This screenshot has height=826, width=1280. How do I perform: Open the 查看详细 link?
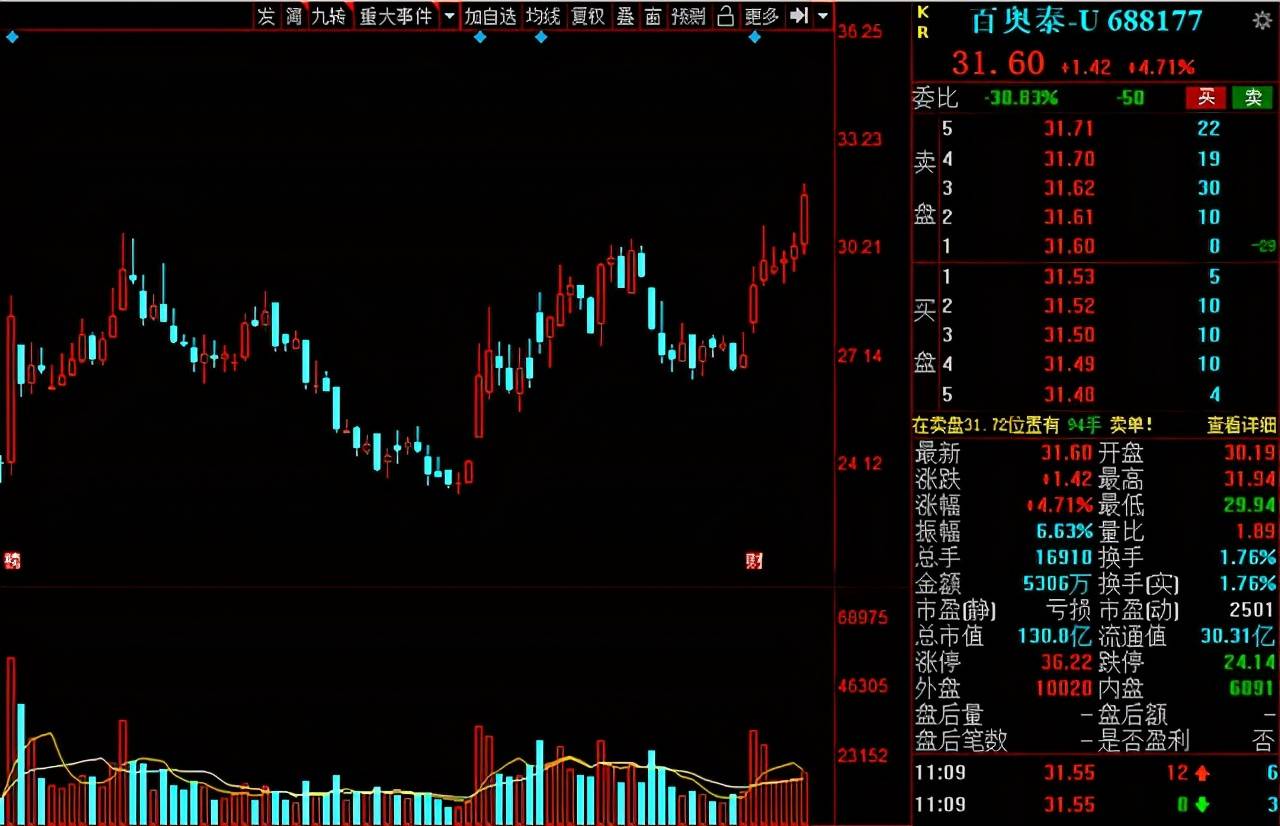[1241, 425]
